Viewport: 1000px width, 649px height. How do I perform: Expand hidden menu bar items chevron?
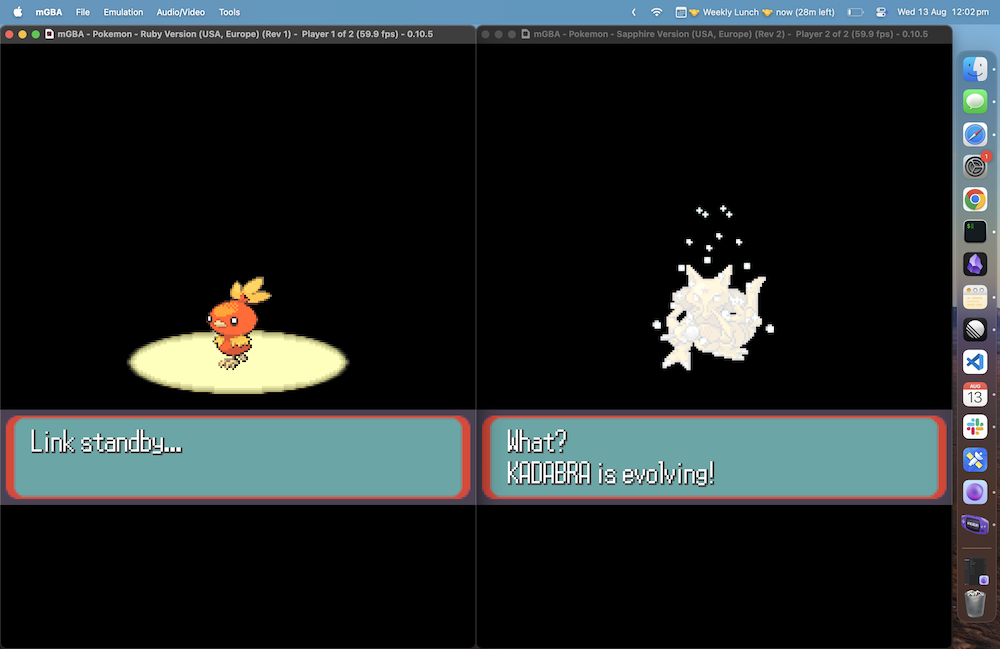click(632, 12)
